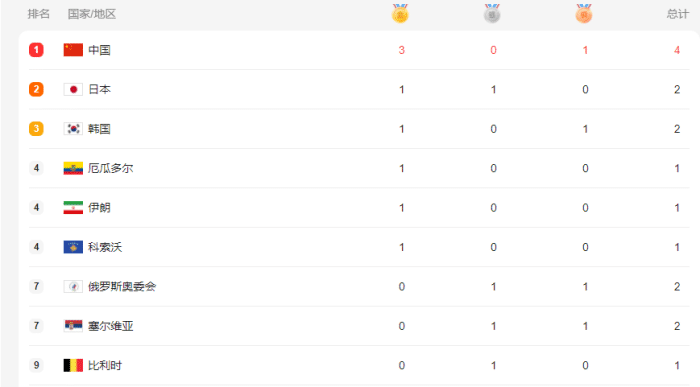Click the gold medal icon in the header

click(x=400, y=13)
